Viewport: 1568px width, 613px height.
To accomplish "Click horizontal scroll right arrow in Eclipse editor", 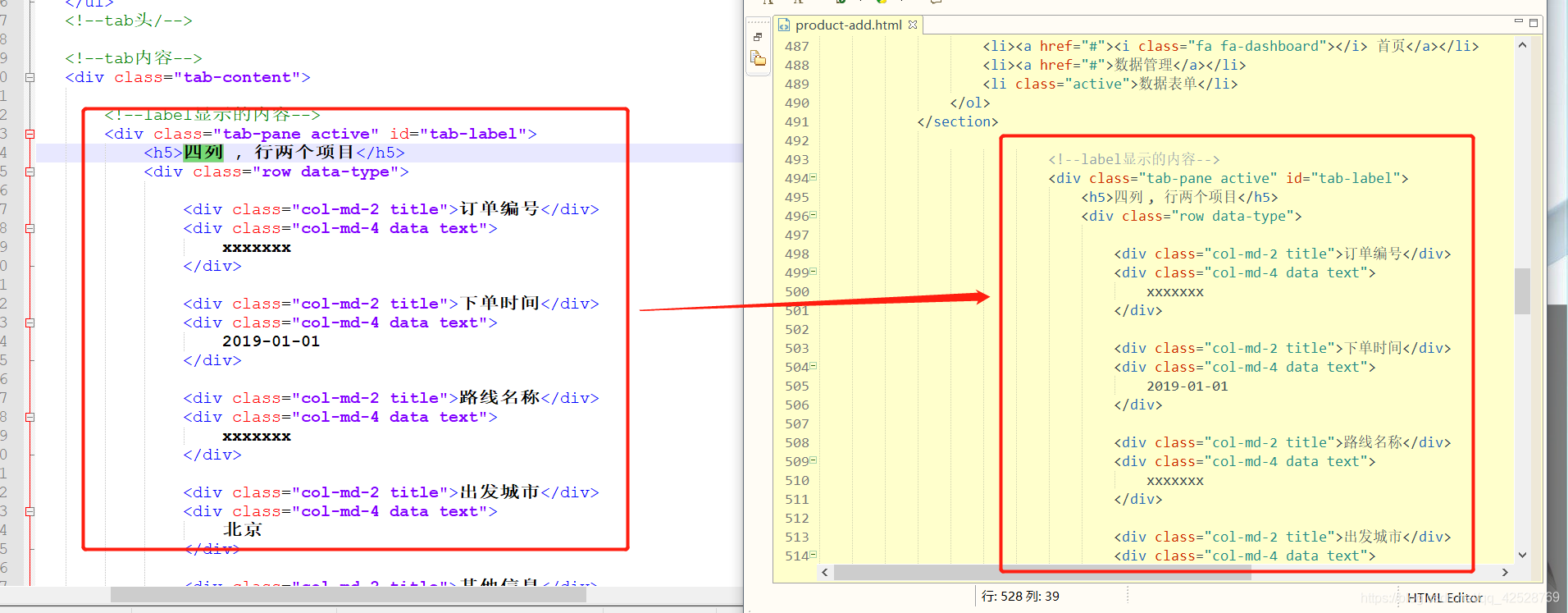I will click(x=1505, y=572).
